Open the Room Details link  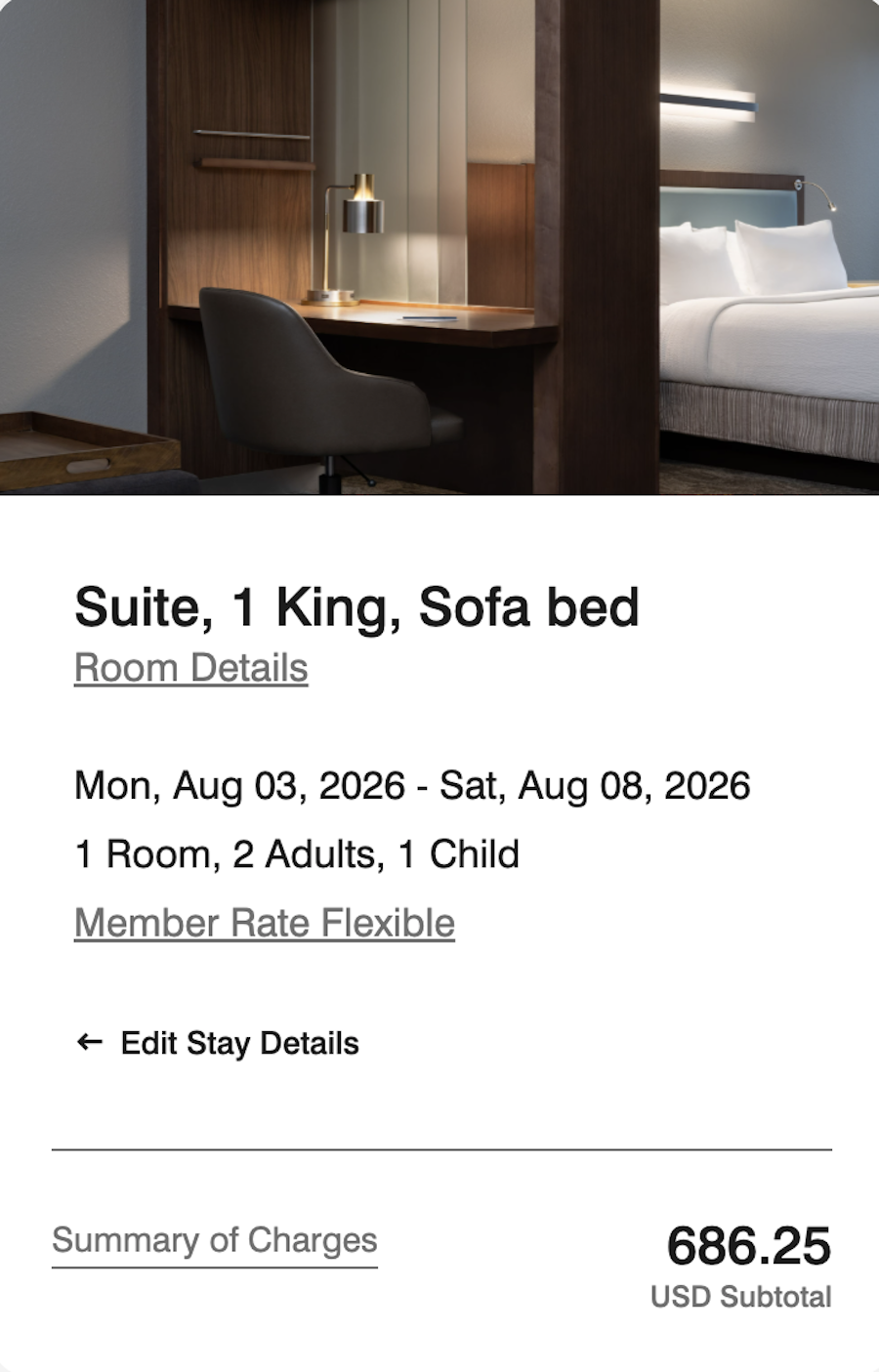[191, 669]
